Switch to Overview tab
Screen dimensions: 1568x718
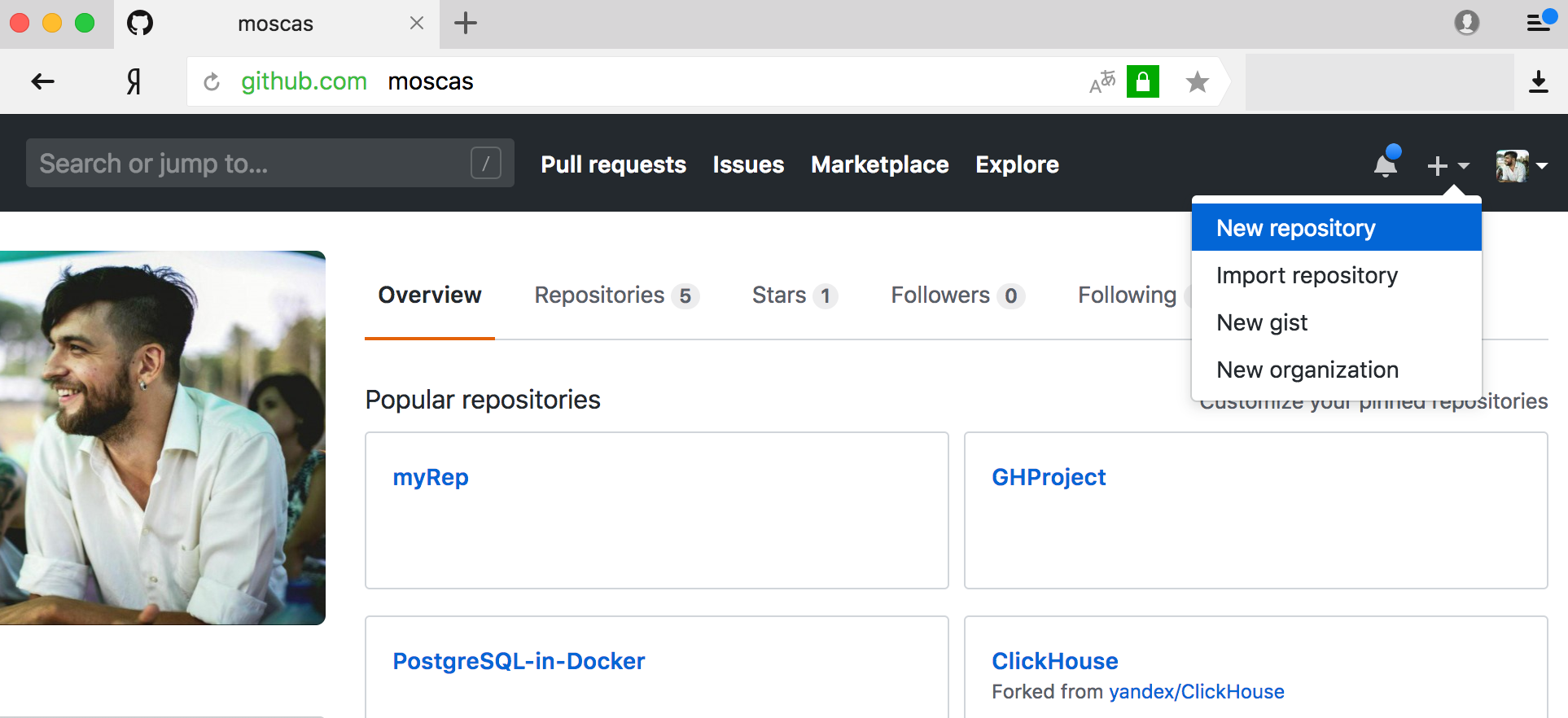[x=430, y=295]
